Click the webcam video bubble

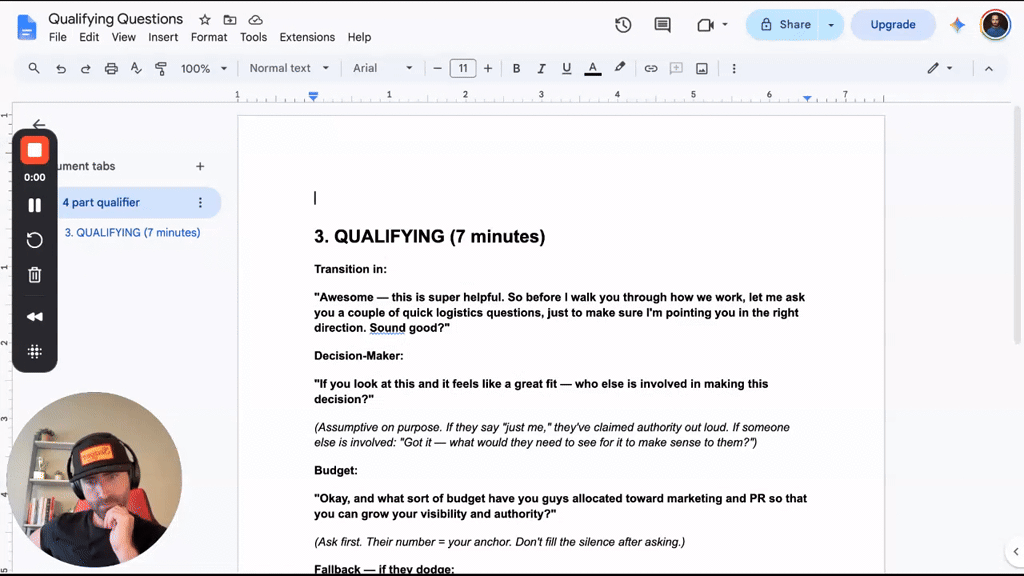(x=95, y=479)
